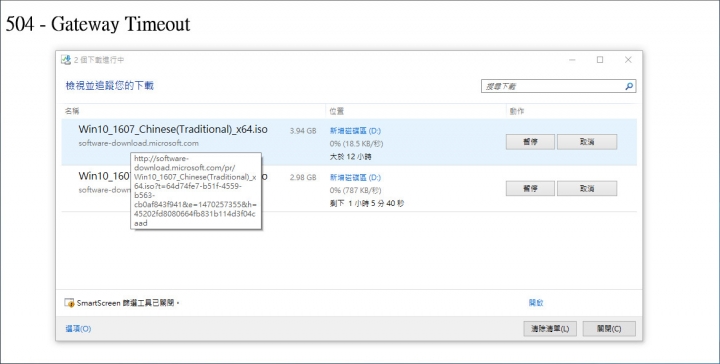Click the 大於 12 小時 remaining time
Screen dimensions: 720x364
click(x=350, y=157)
